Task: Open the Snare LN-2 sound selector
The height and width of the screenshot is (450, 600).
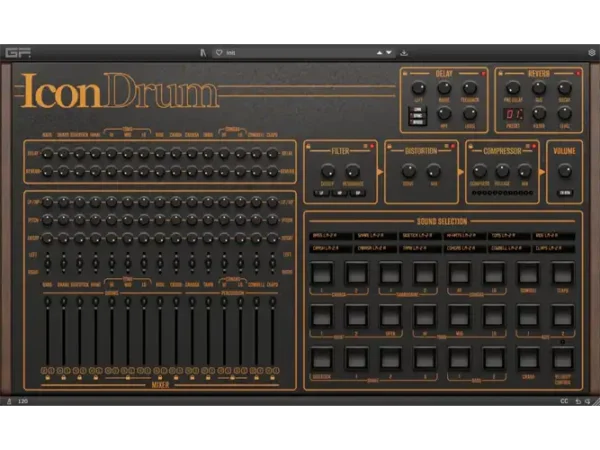Action: point(375,236)
